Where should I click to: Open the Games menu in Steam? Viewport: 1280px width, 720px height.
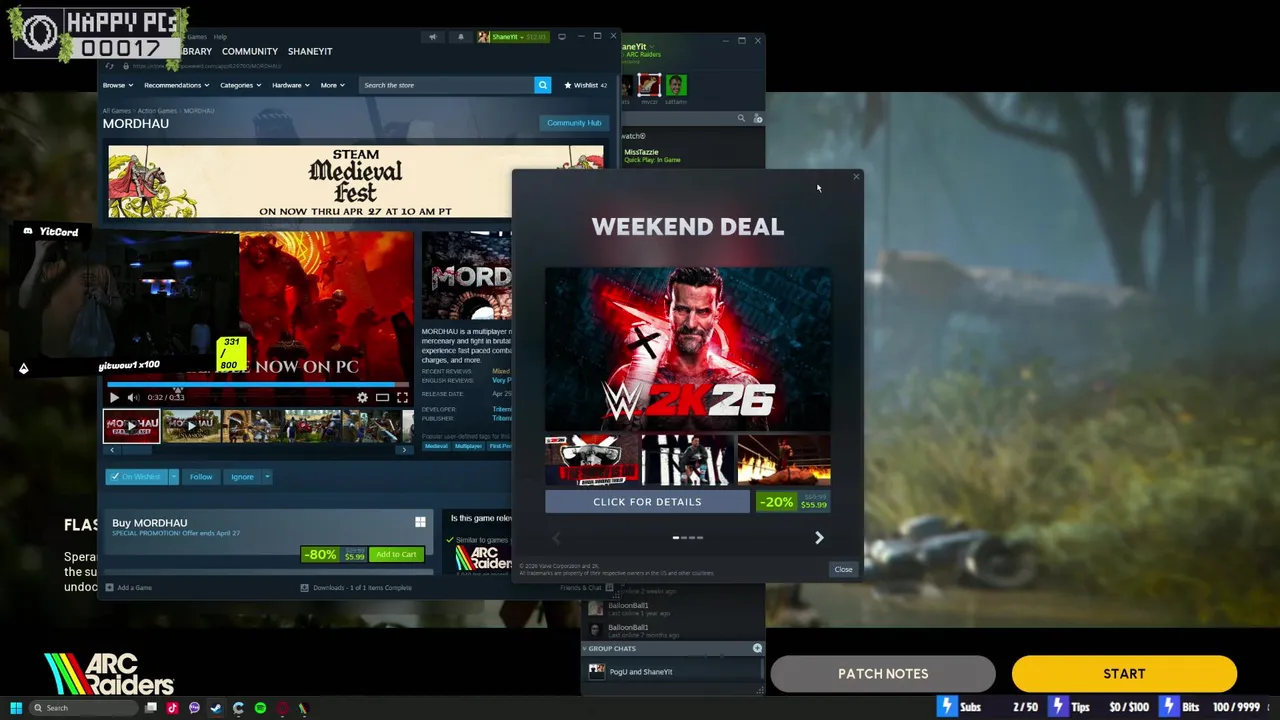click(197, 37)
